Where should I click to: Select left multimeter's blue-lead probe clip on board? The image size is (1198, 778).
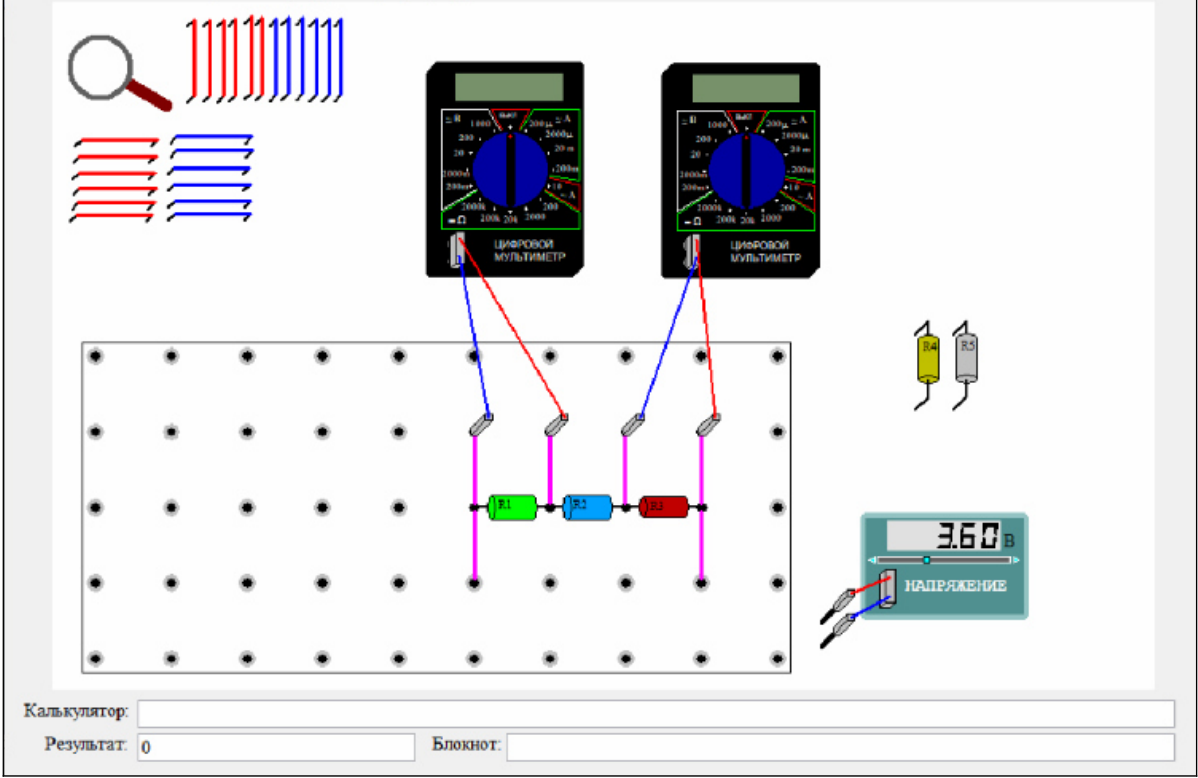(x=481, y=425)
